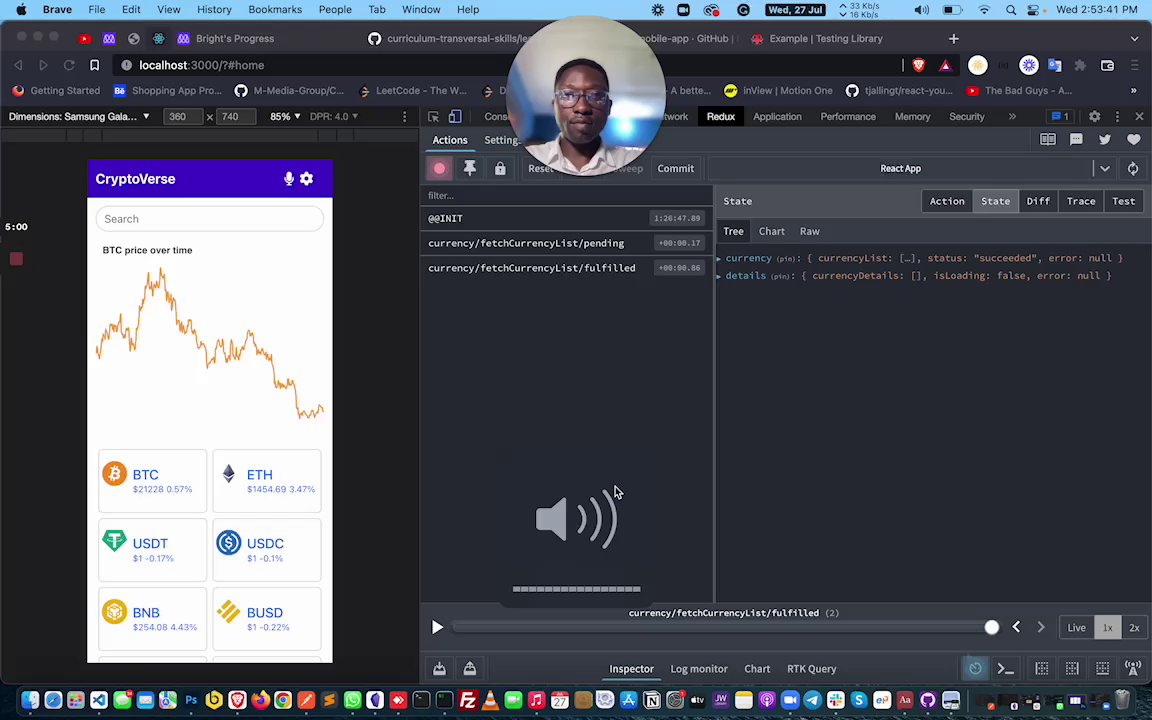Select the Chart subtab under State
The height and width of the screenshot is (720, 1152).
pos(771,231)
